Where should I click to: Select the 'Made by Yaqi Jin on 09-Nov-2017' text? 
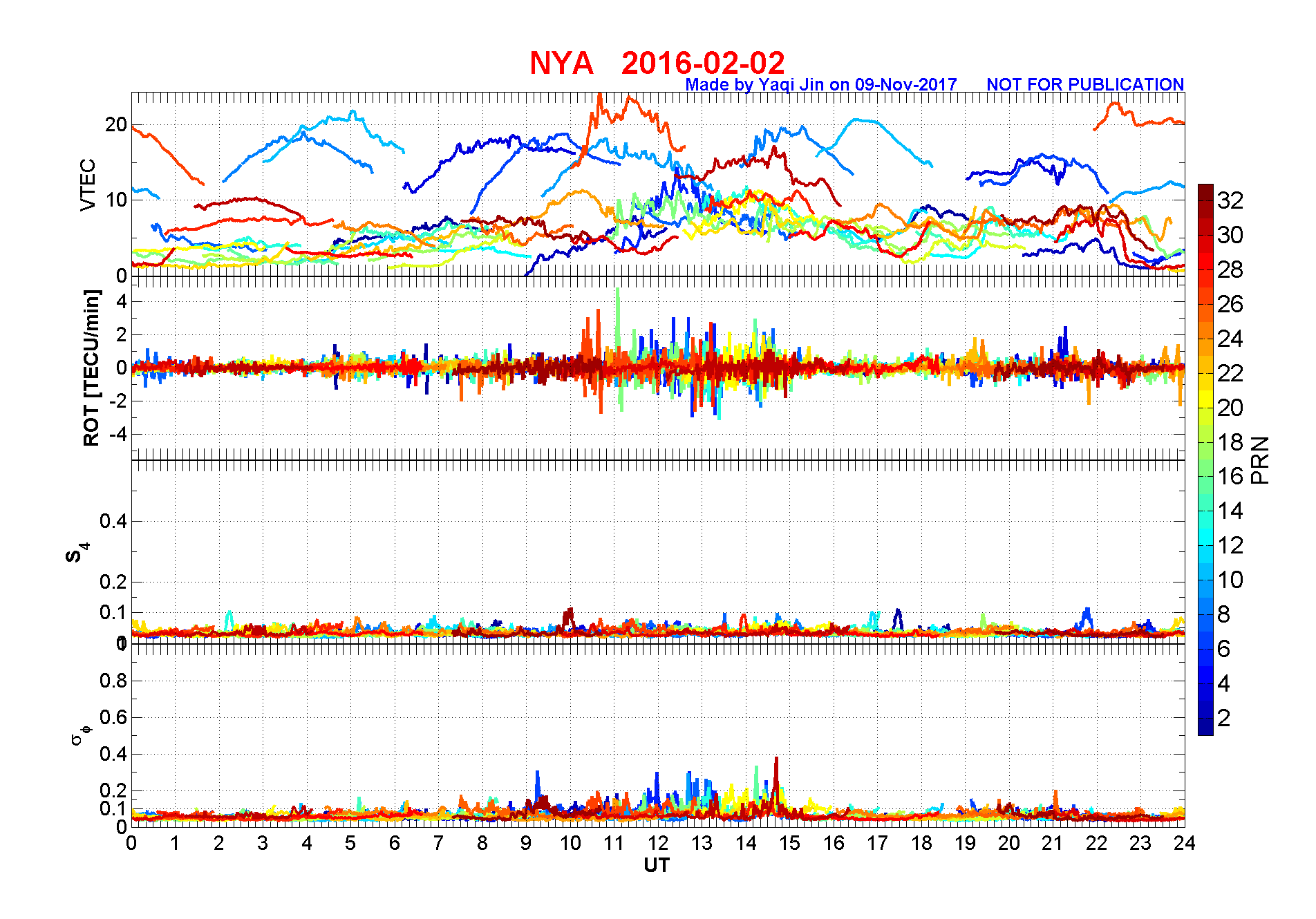tap(820, 84)
